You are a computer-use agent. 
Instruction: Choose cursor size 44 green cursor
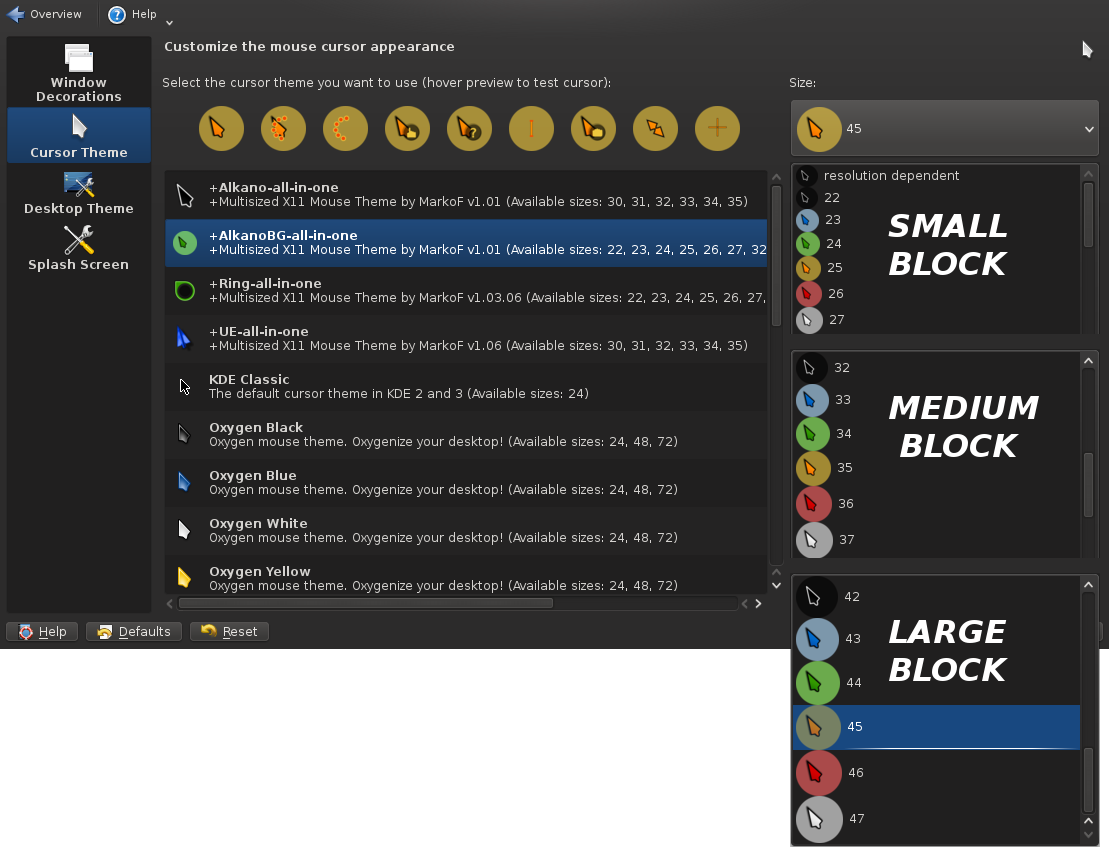(936, 682)
